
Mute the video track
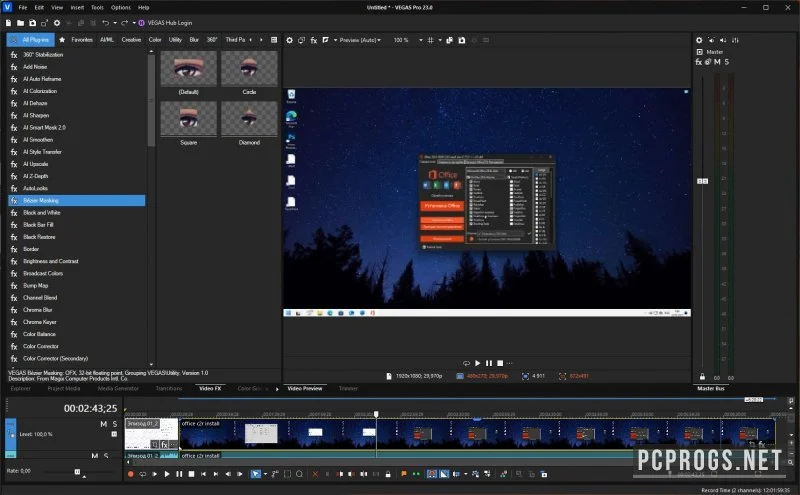point(104,424)
